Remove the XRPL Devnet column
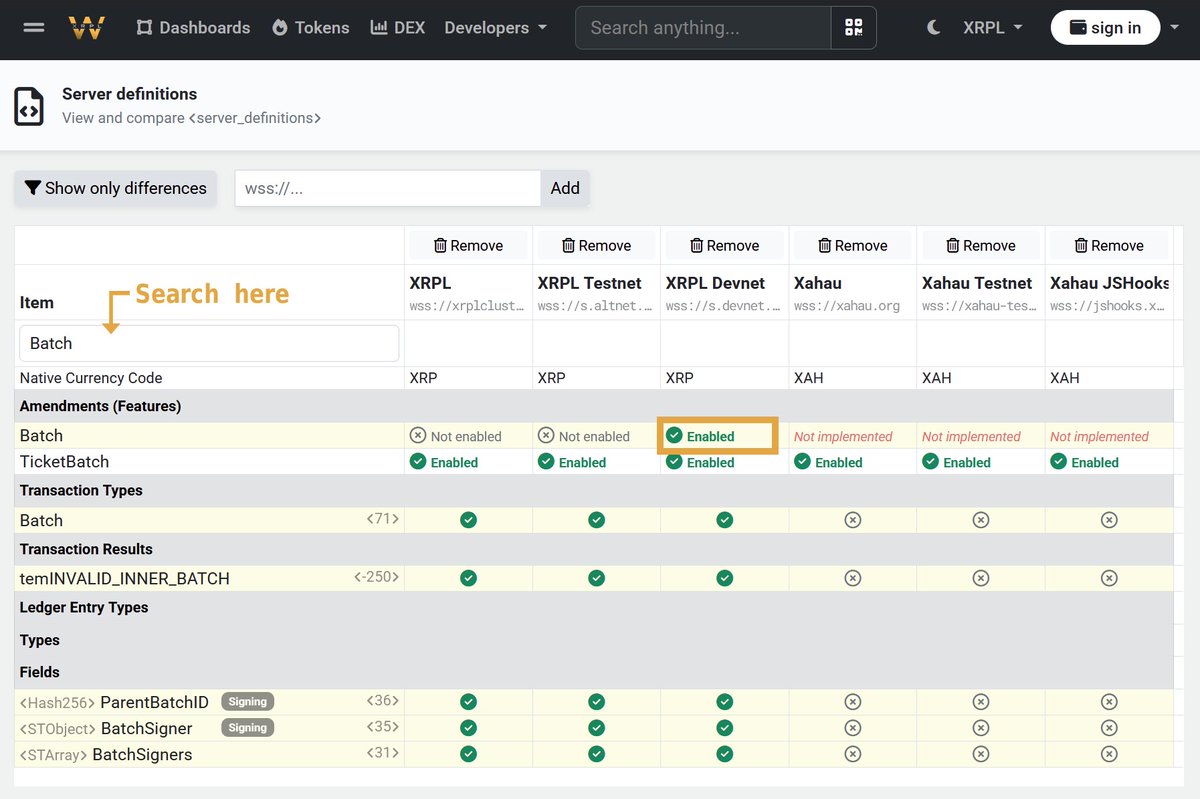This screenshot has height=799, width=1200. 725,246
